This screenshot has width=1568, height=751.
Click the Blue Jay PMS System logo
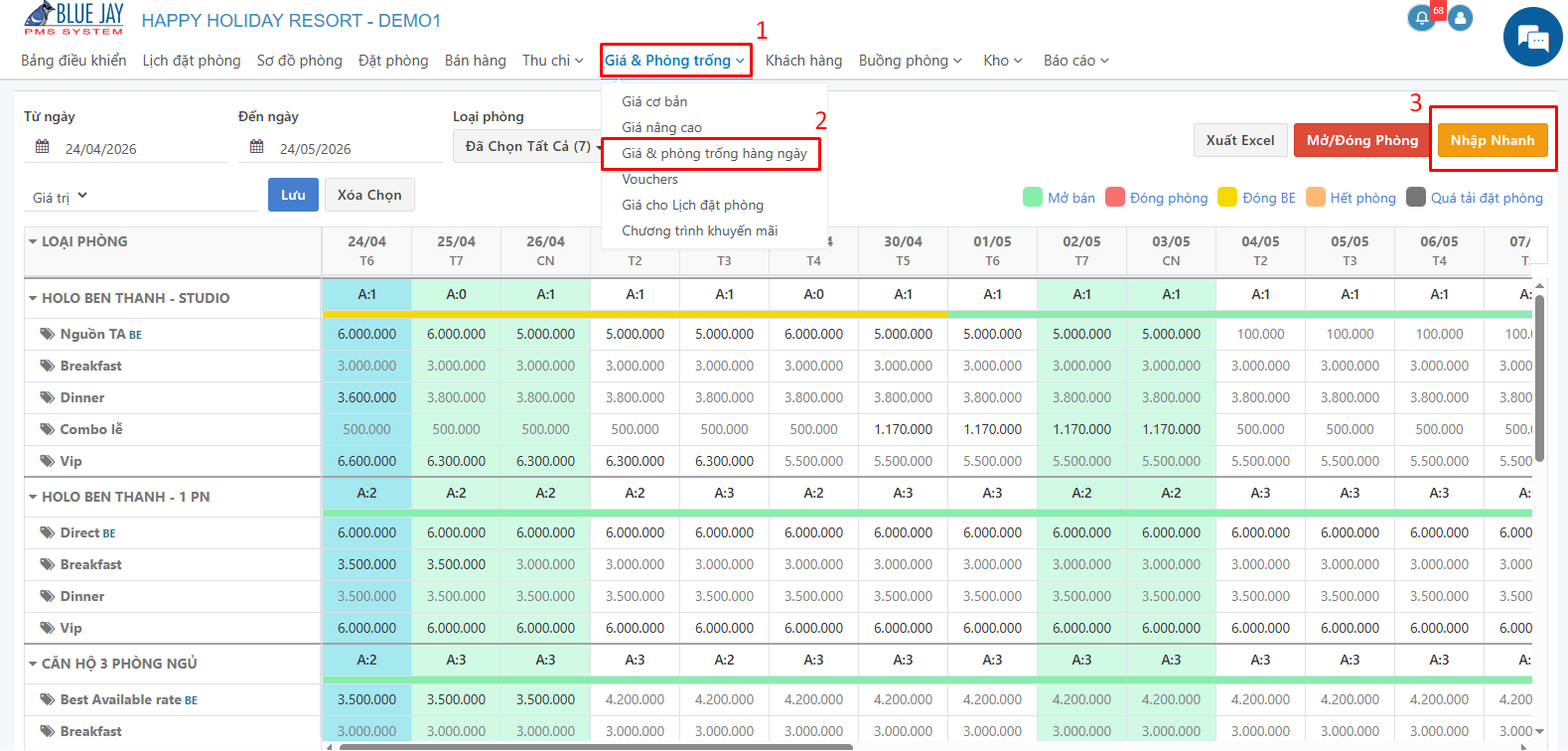click(x=73, y=19)
